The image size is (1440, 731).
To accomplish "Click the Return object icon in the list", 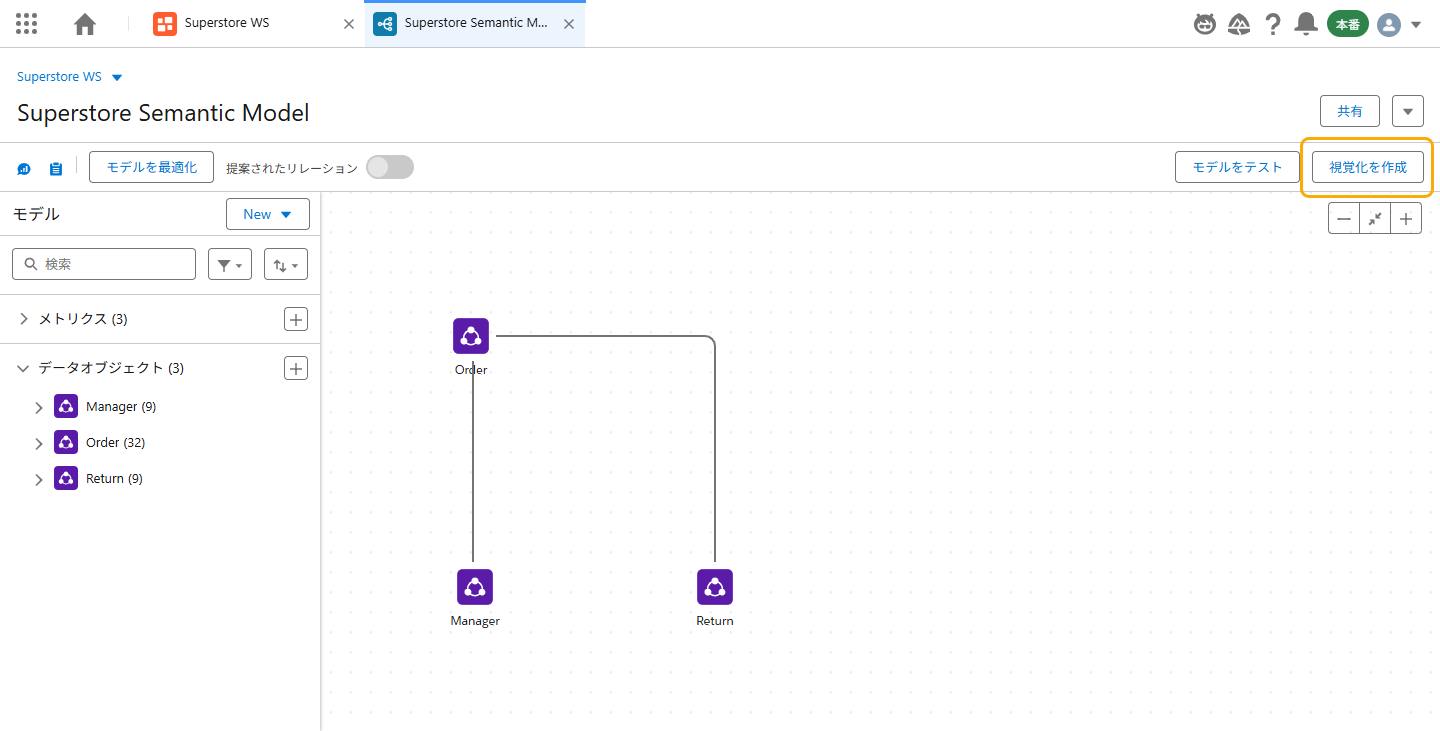I will coord(66,478).
